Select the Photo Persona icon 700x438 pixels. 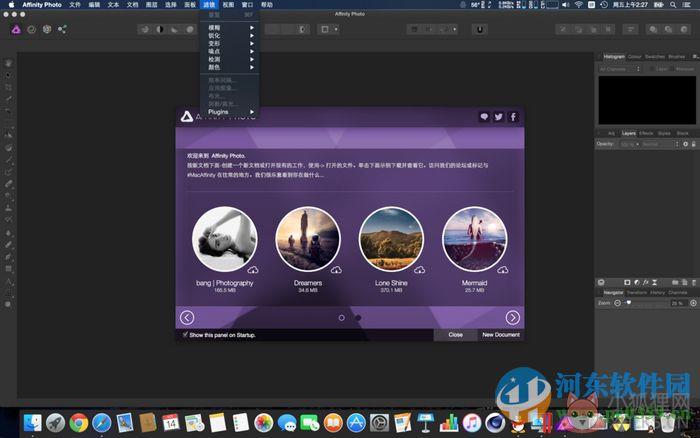click(x=16, y=29)
